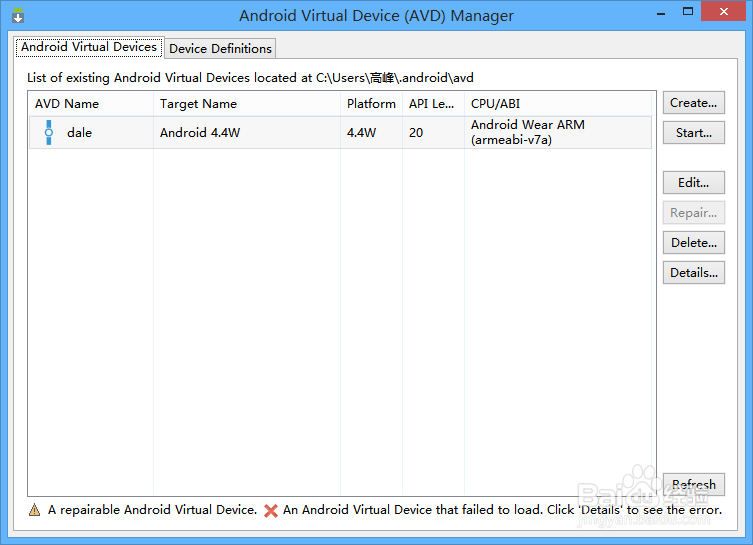The image size is (753, 545).
Task: Click the Android SDK icon in title bar
Action: [x=18, y=16]
